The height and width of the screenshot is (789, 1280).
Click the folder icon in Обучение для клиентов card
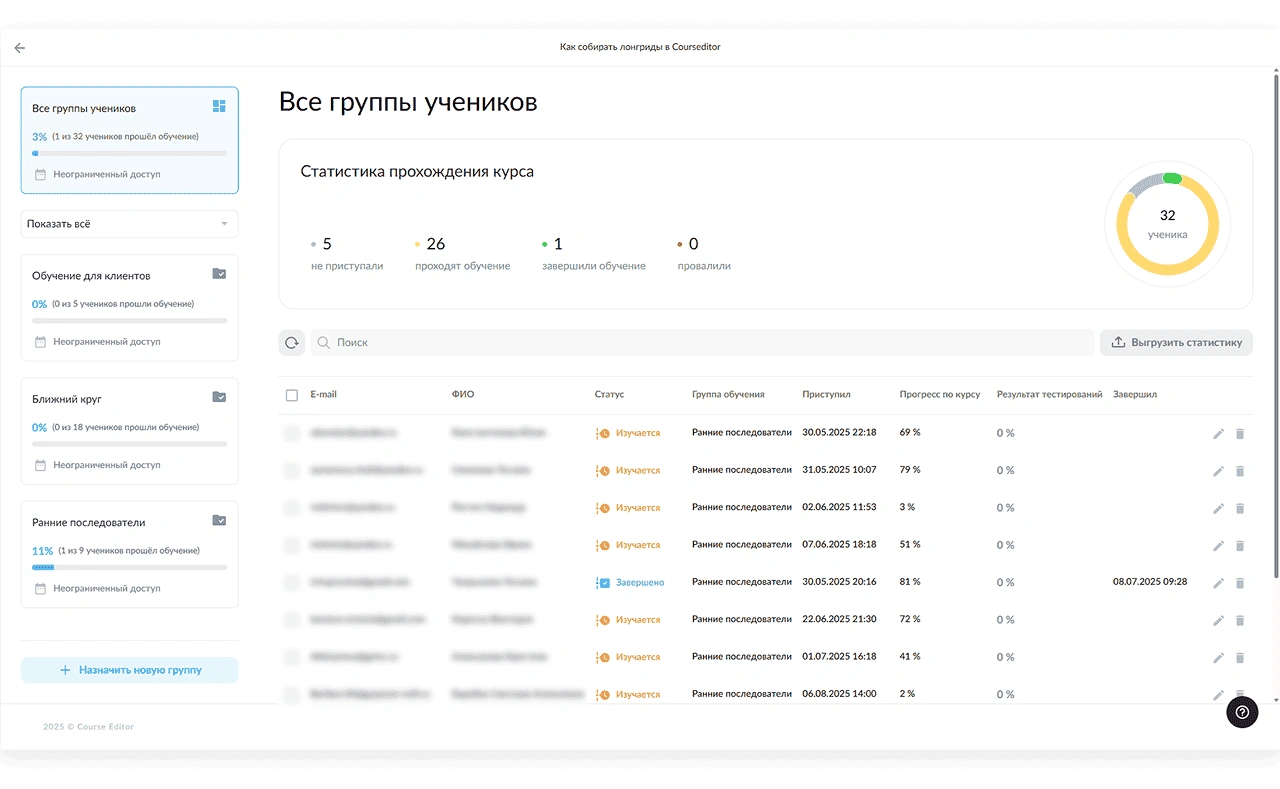coord(219,274)
